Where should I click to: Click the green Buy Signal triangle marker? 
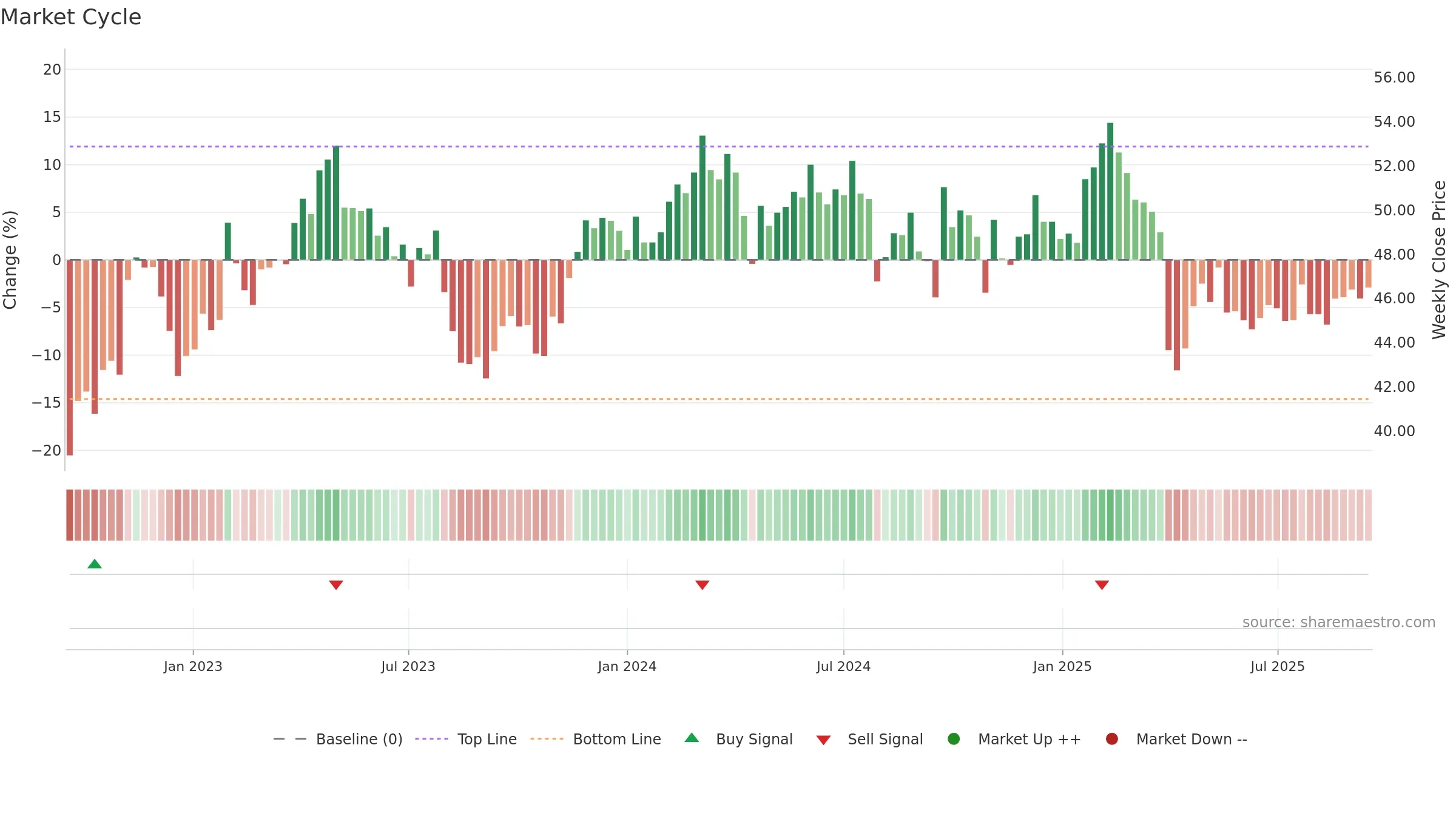coord(95,564)
